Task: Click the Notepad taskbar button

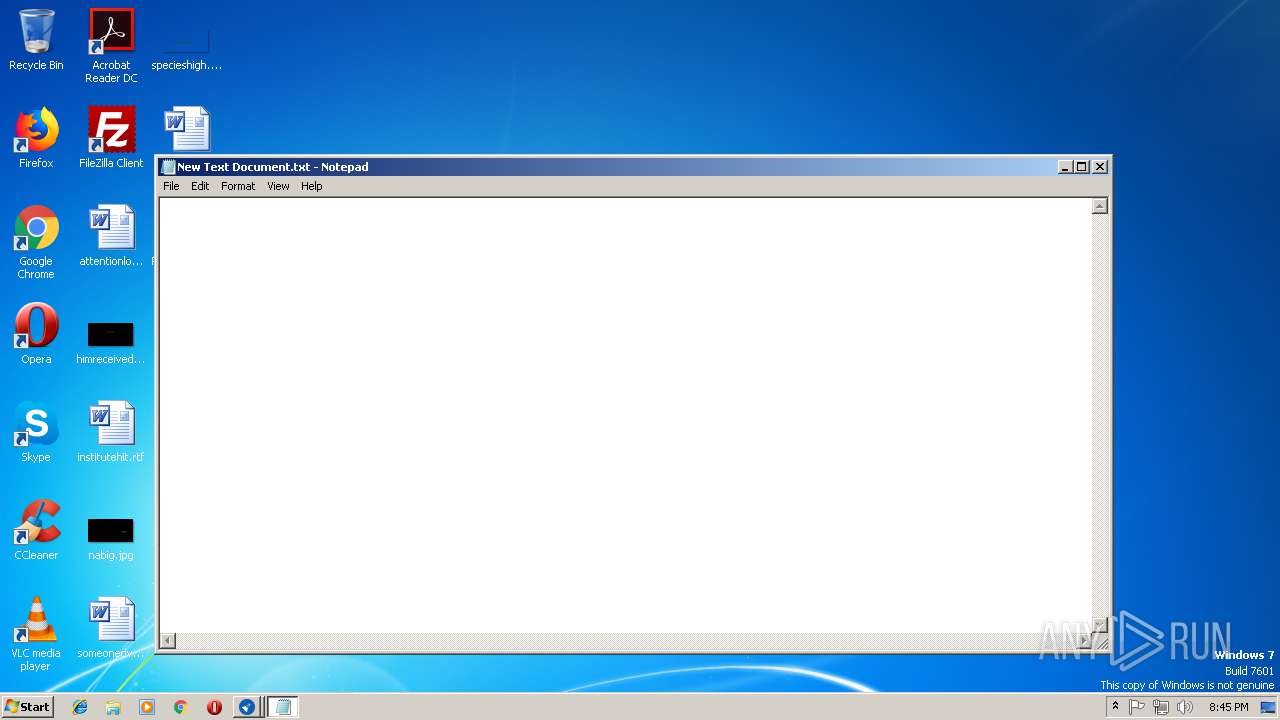Action: 282,707
